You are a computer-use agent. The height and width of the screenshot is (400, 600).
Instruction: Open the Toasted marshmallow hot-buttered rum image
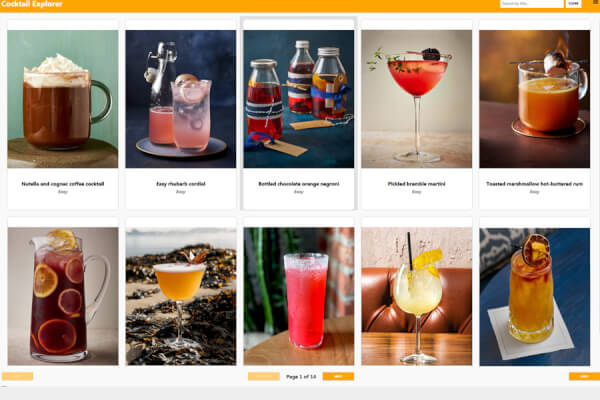coord(535,99)
